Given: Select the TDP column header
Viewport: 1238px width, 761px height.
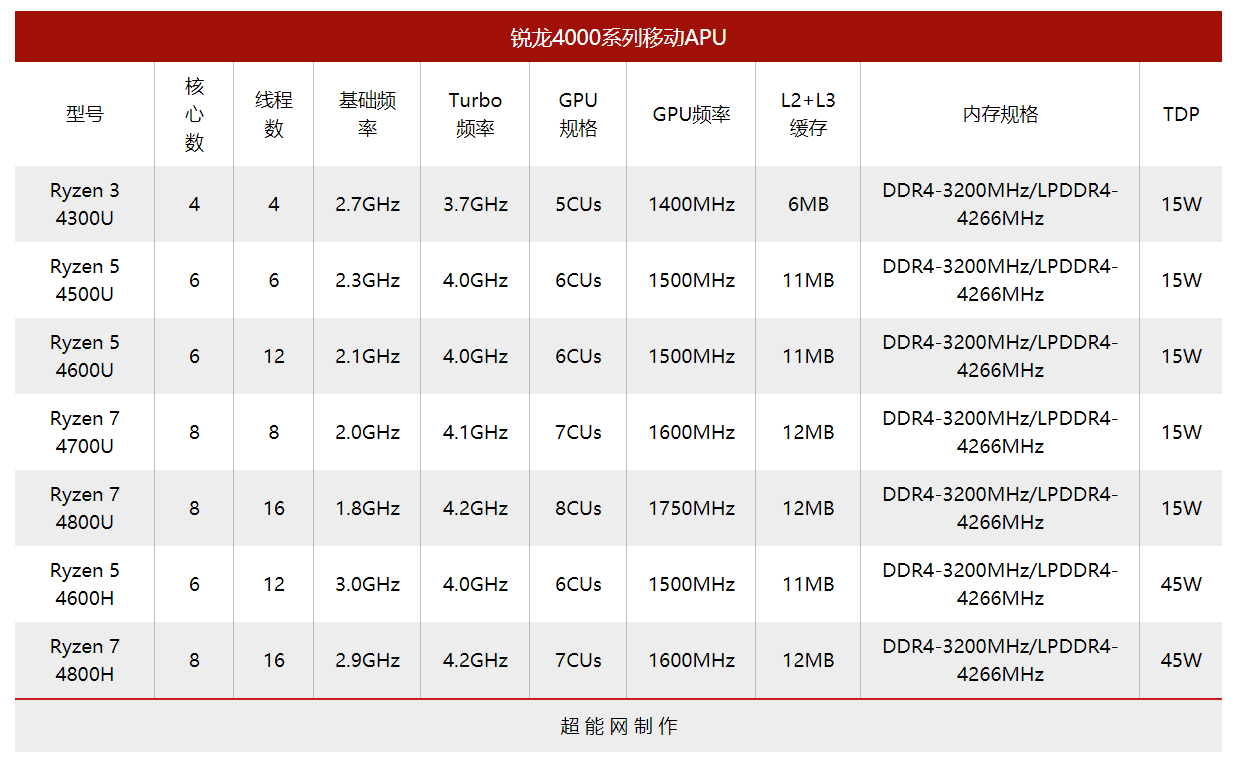Looking at the screenshot, I should (x=1181, y=114).
